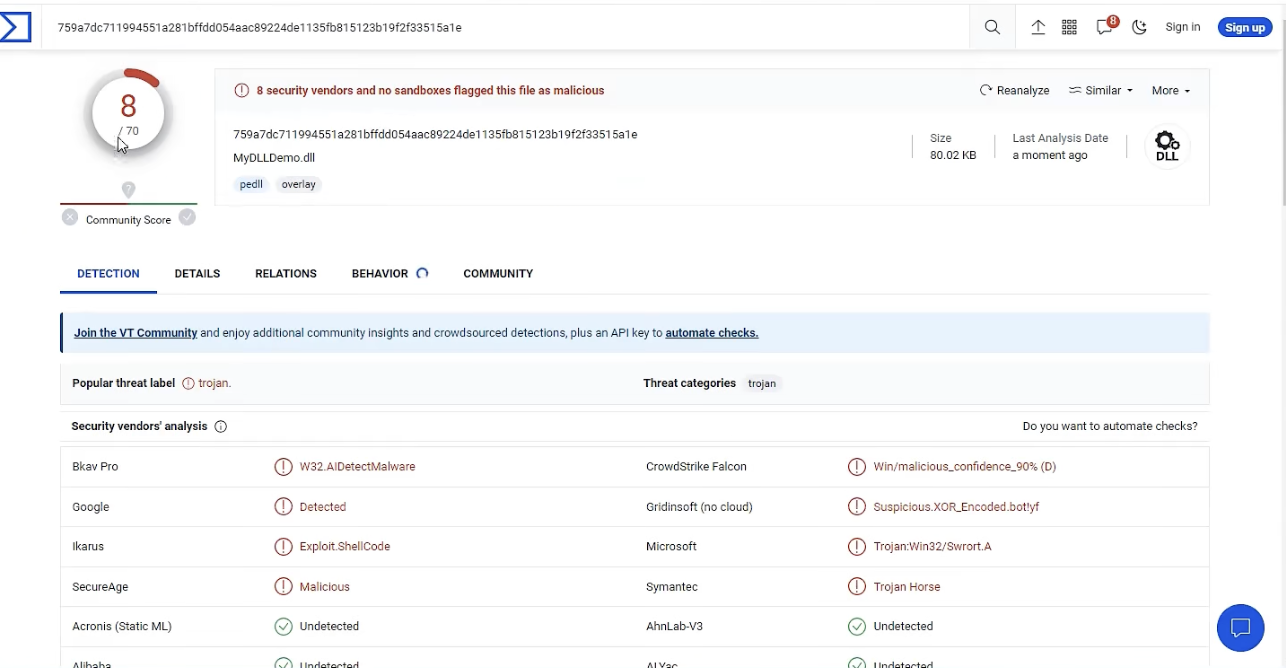Click the automate checks link
The image size is (1286, 668).
tap(712, 333)
